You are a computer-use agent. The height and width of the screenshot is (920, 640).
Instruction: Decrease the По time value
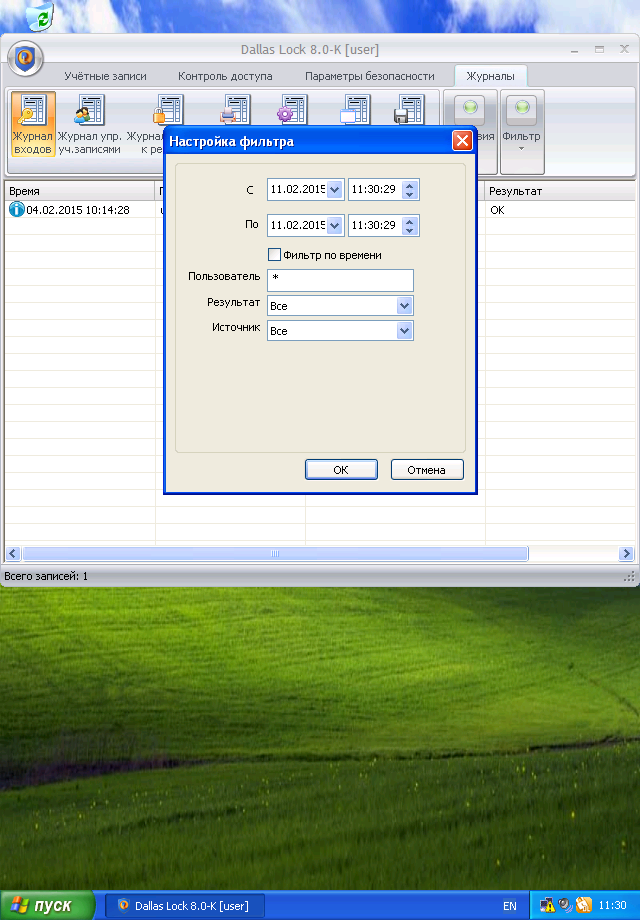pyautogui.click(x=410, y=230)
